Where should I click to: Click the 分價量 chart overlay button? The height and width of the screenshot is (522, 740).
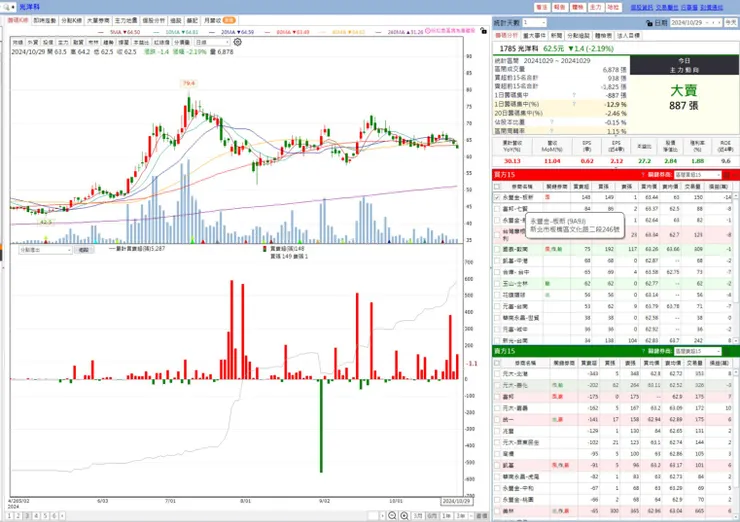tap(182, 42)
